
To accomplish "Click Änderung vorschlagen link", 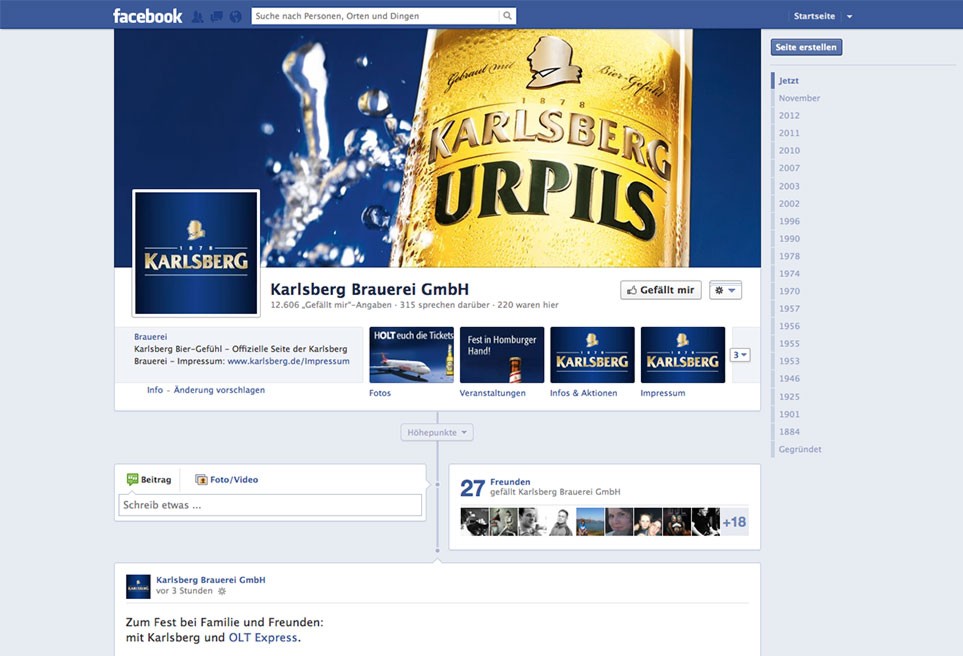I will 219,390.
